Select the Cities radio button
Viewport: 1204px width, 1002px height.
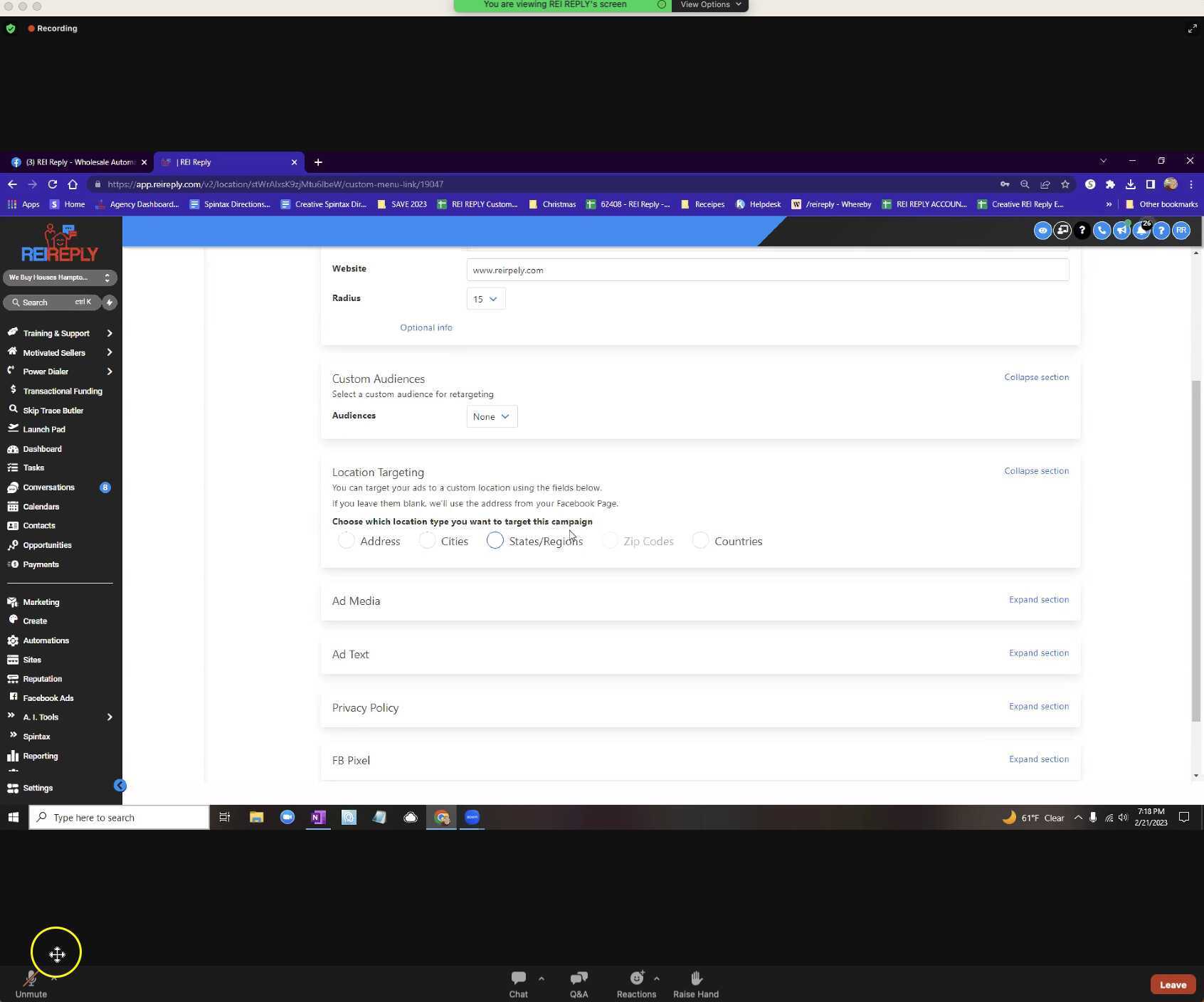coord(427,541)
